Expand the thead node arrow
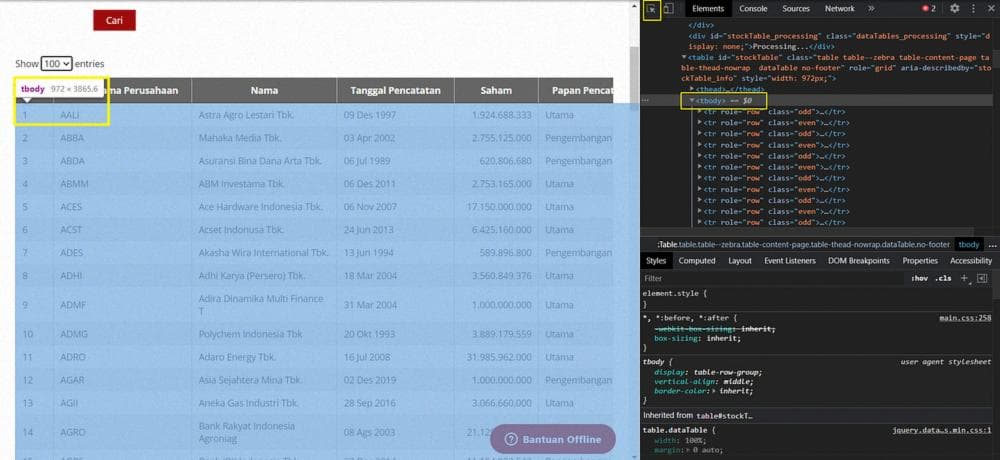Image resolution: width=1000 pixels, height=460 pixels. pos(692,89)
